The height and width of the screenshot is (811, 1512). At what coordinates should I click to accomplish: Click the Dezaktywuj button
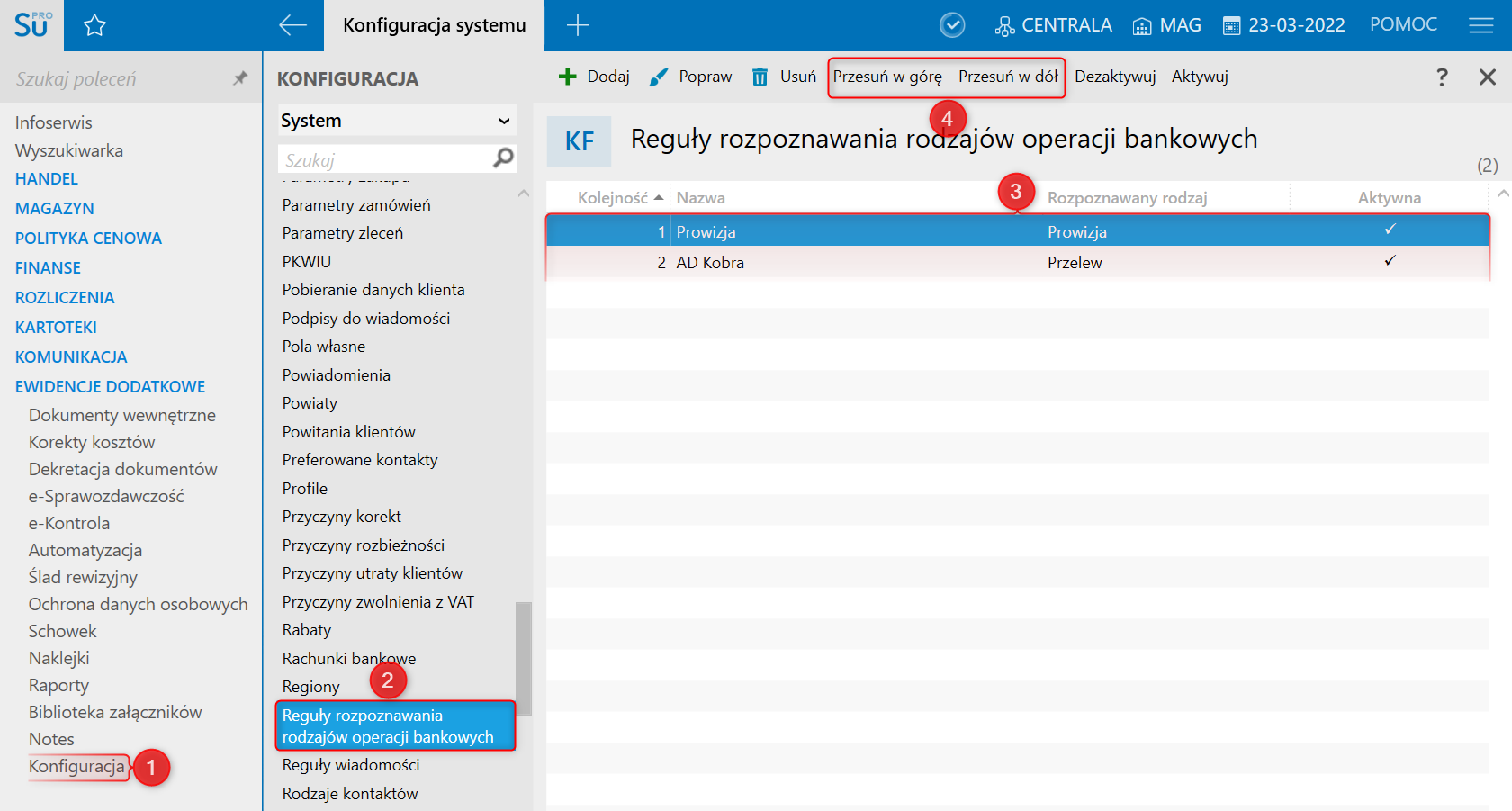pyautogui.click(x=1115, y=77)
